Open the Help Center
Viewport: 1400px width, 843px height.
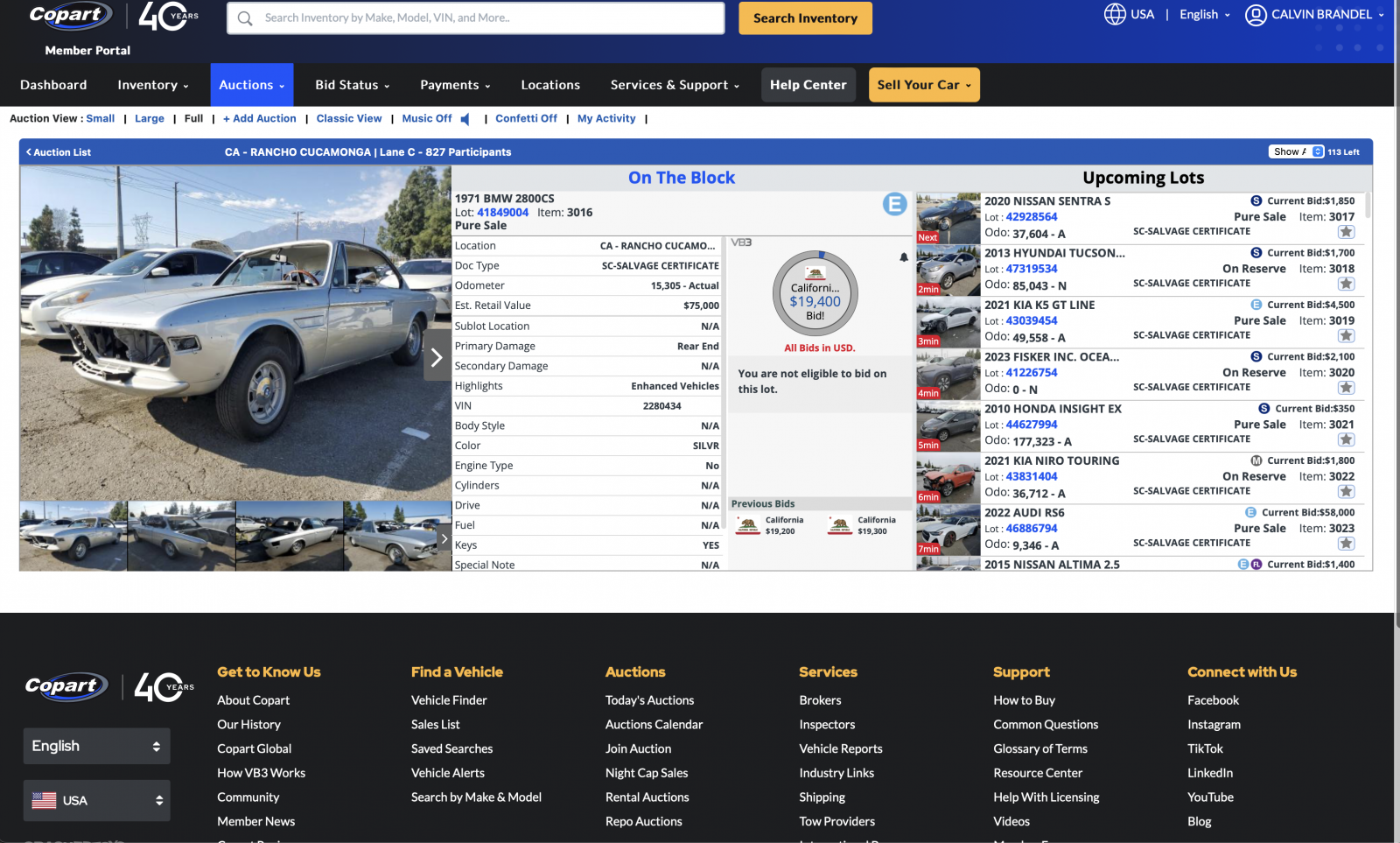(808, 85)
